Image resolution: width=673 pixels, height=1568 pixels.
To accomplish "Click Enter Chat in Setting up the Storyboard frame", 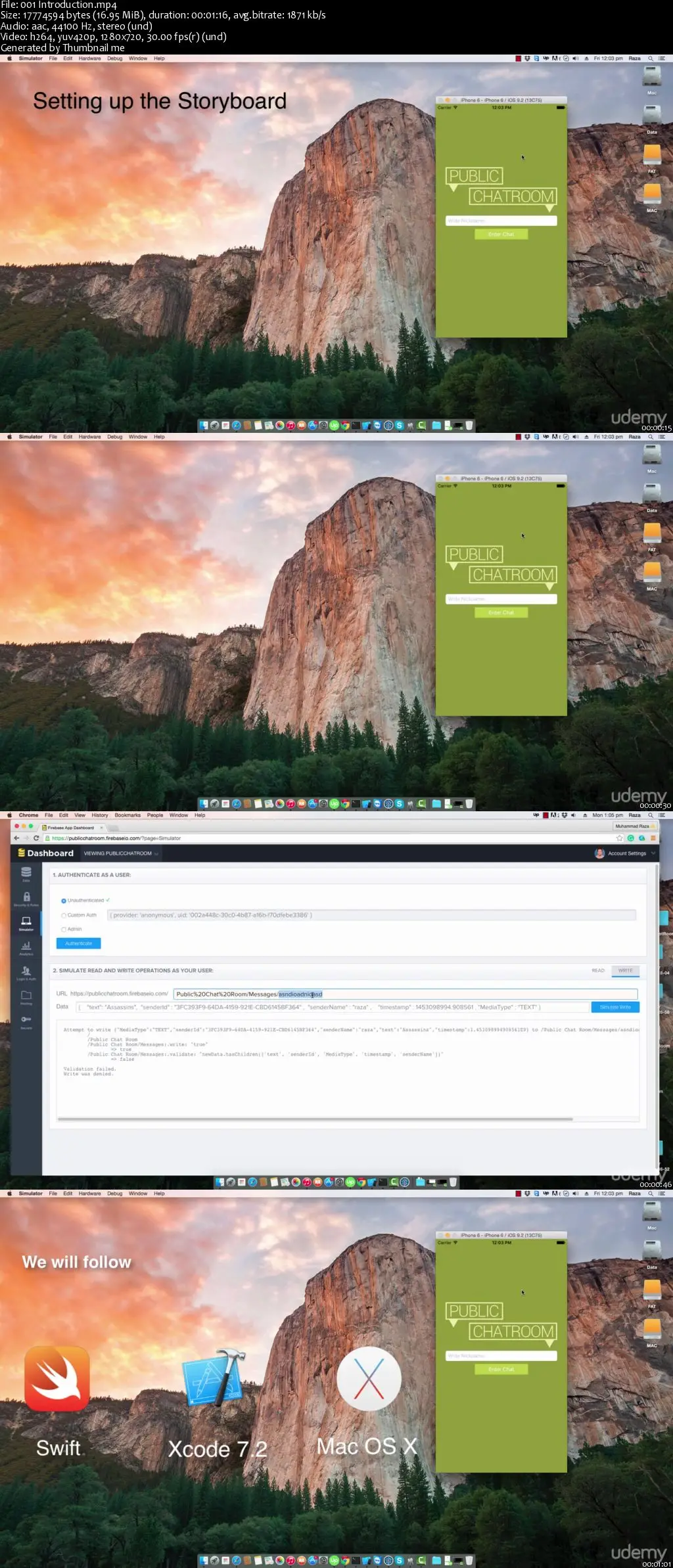I will [501, 235].
